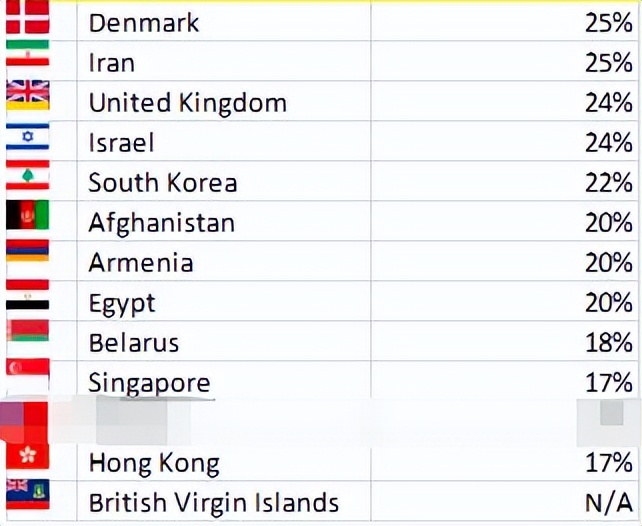
Task: Select the Afghanistan name cell
Action: (x=161, y=223)
